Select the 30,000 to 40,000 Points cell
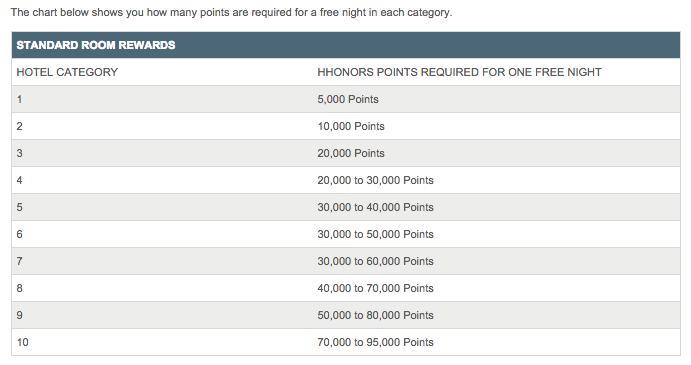The image size is (691, 365). pyautogui.click(x=375, y=207)
